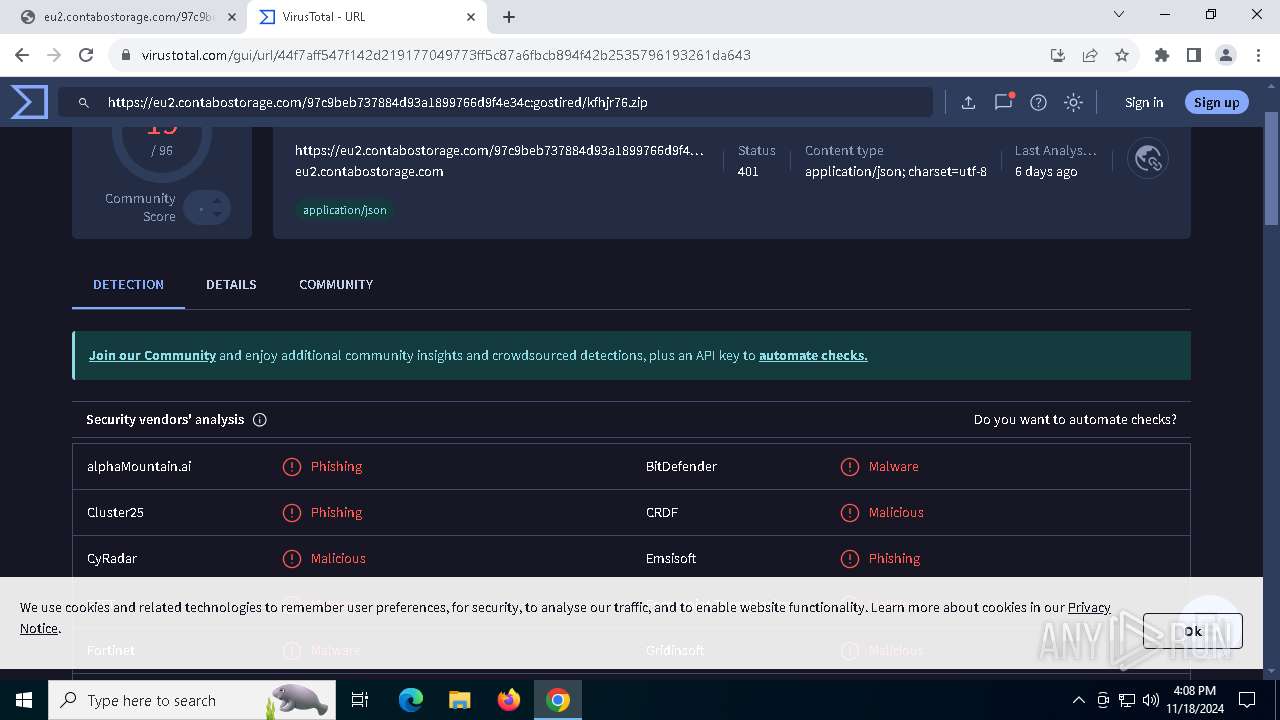
Task: Click the Chrome address bar URL
Action: [446, 55]
